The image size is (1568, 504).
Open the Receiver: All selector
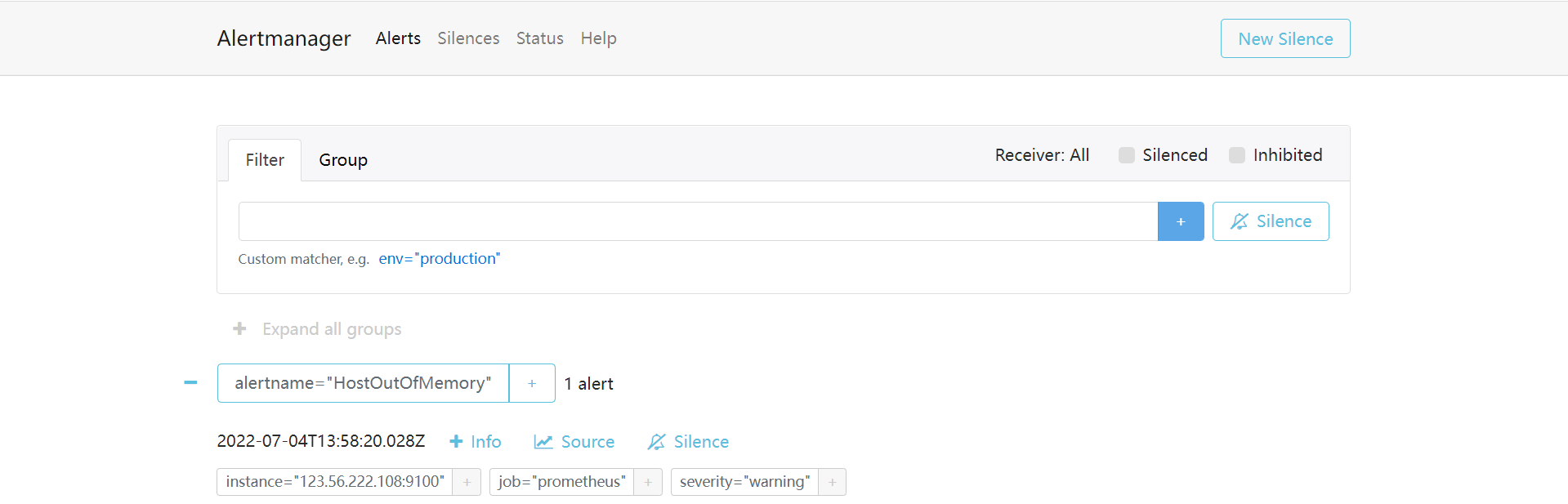(x=1042, y=154)
